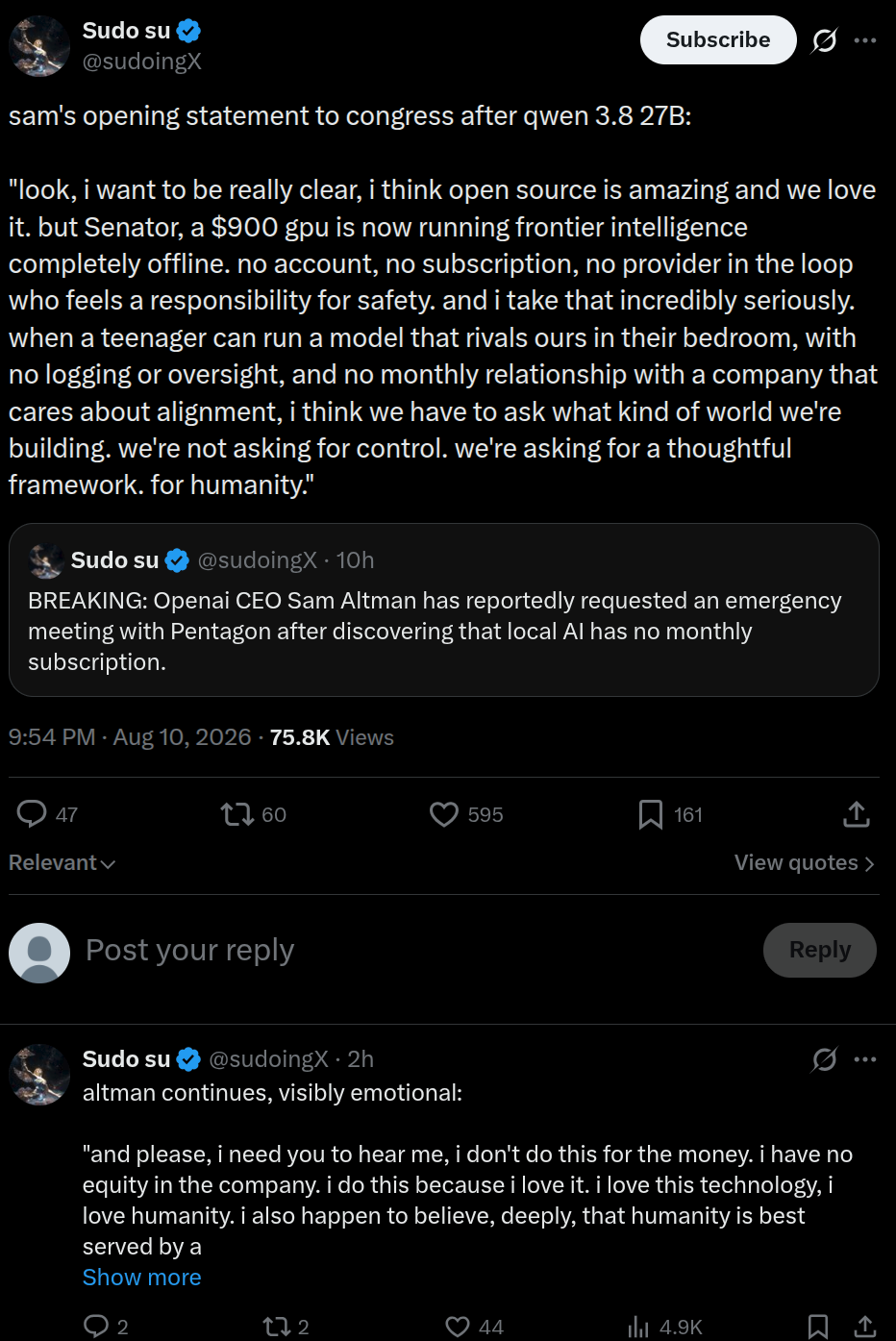Expand the Relevant sort dropdown
The image size is (896, 1341).
[62, 863]
